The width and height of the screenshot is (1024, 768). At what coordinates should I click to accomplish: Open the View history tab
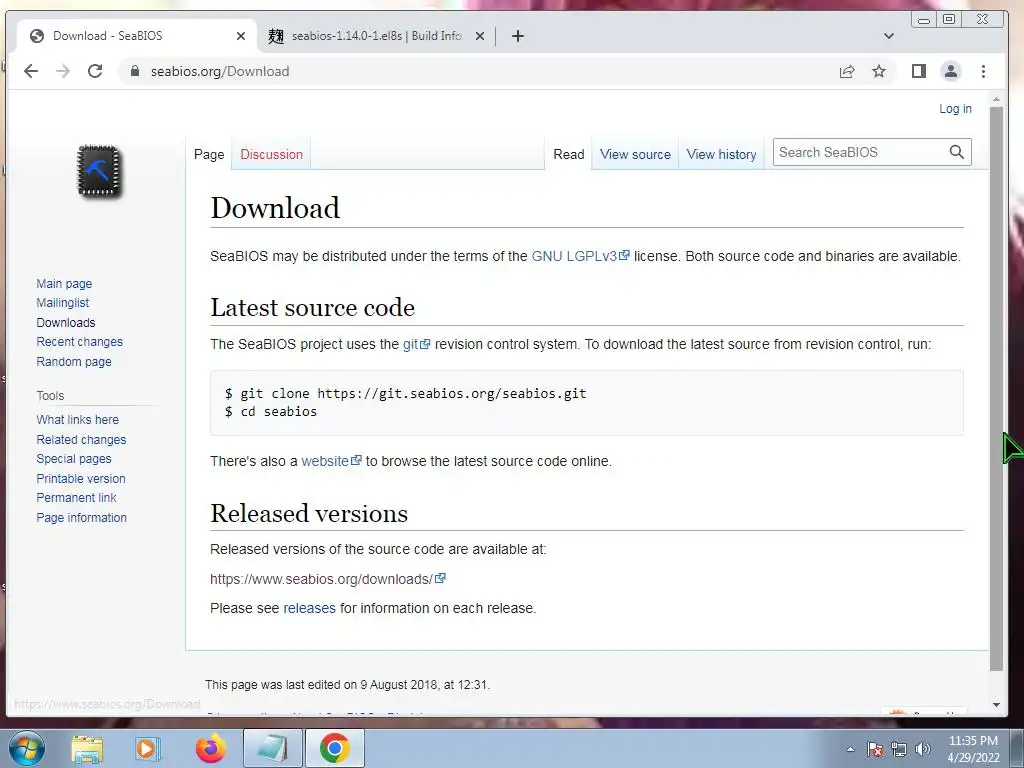[722, 155]
